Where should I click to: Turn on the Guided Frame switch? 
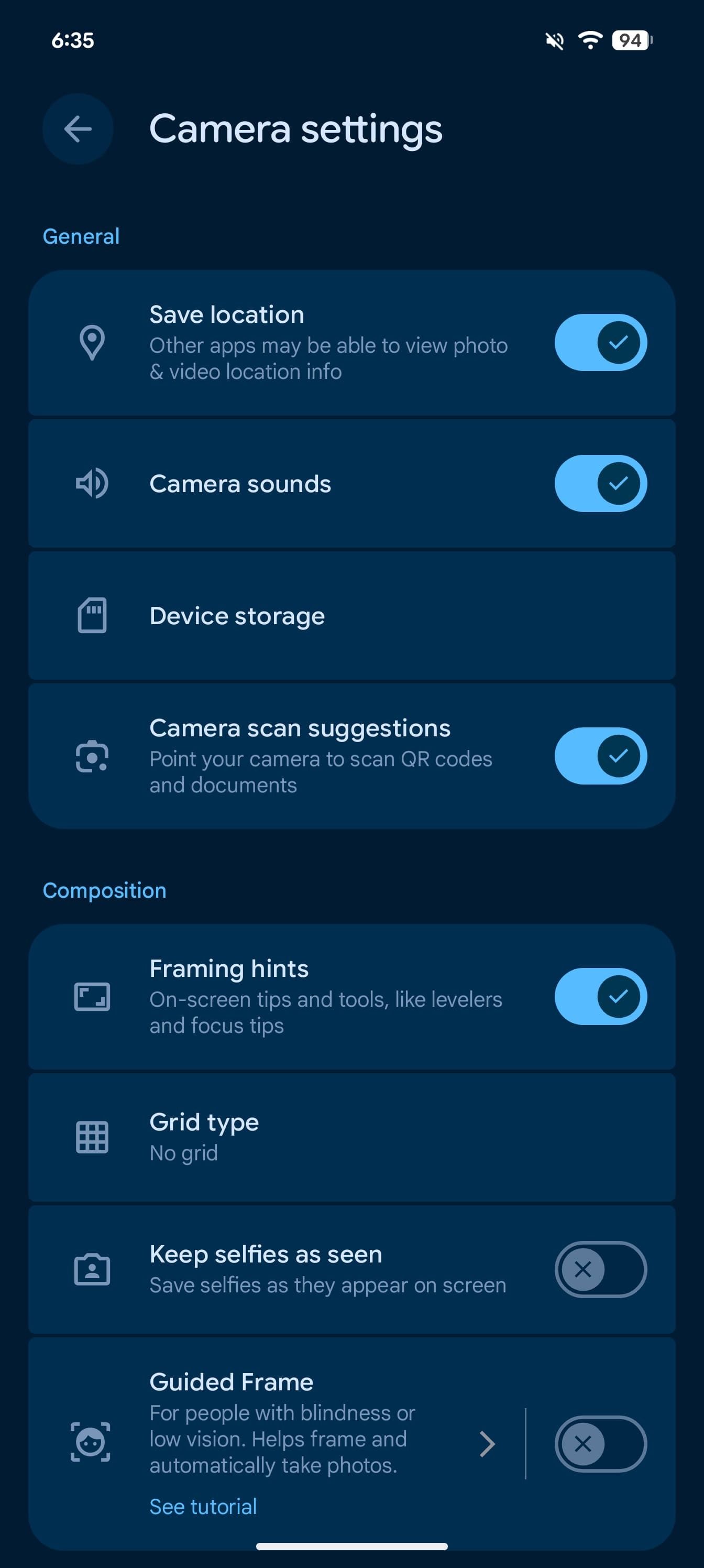[600, 1443]
